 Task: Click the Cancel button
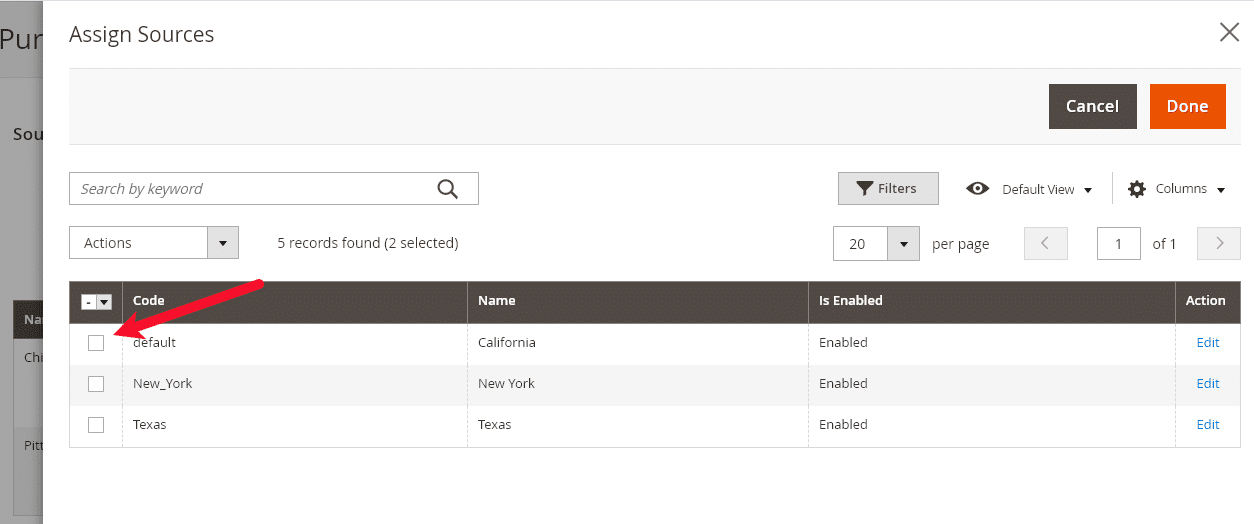coord(1092,106)
